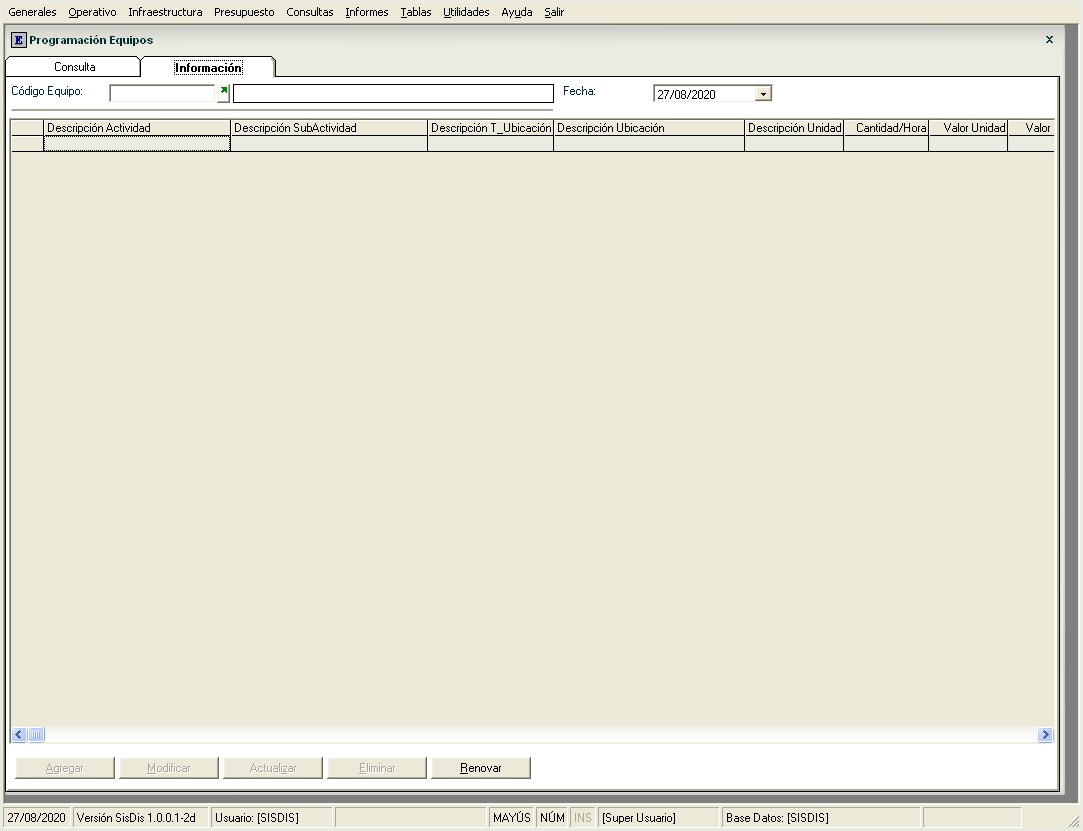Open the Infraestructura menu

165,12
